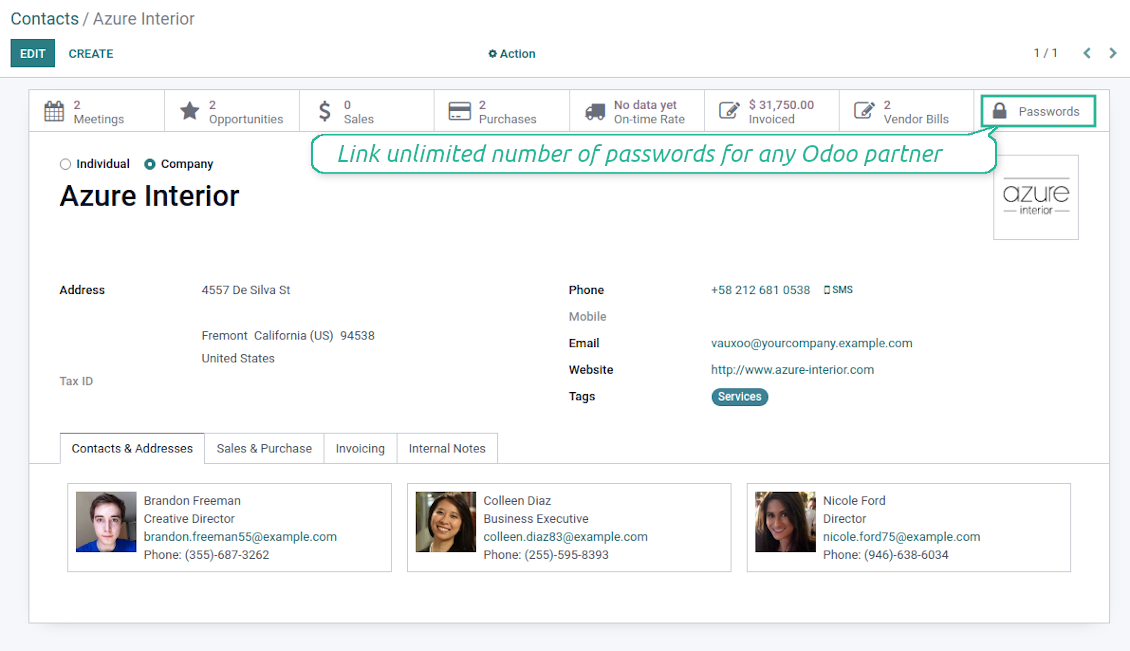Switch to Contacts & Addresses tab
The width and height of the screenshot is (1130, 651).
(x=132, y=448)
